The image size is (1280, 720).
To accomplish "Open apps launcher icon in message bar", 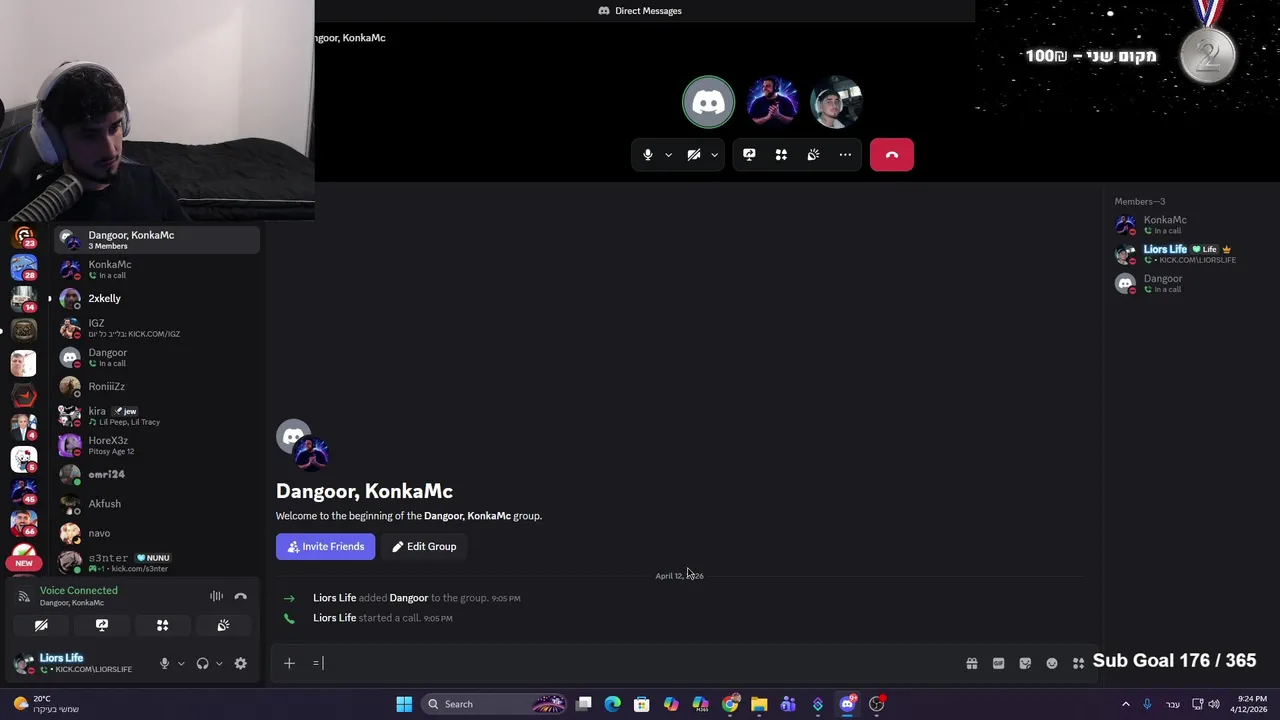I will point(1078,663).
